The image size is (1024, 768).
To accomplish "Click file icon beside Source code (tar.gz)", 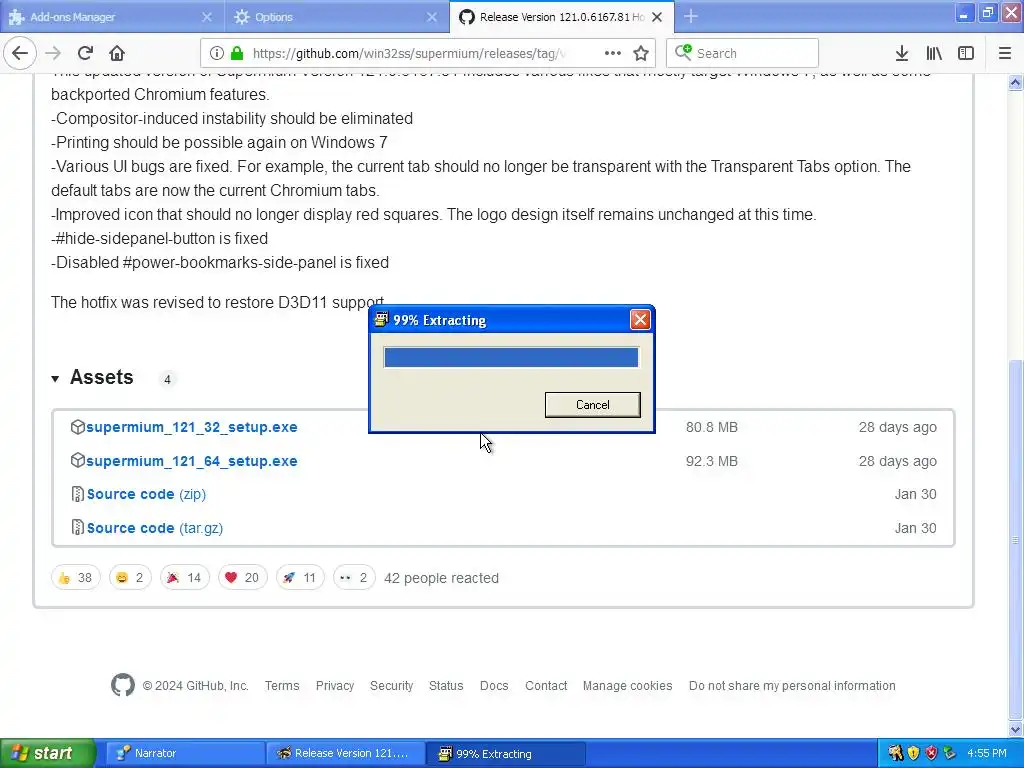I will point(78,528).
